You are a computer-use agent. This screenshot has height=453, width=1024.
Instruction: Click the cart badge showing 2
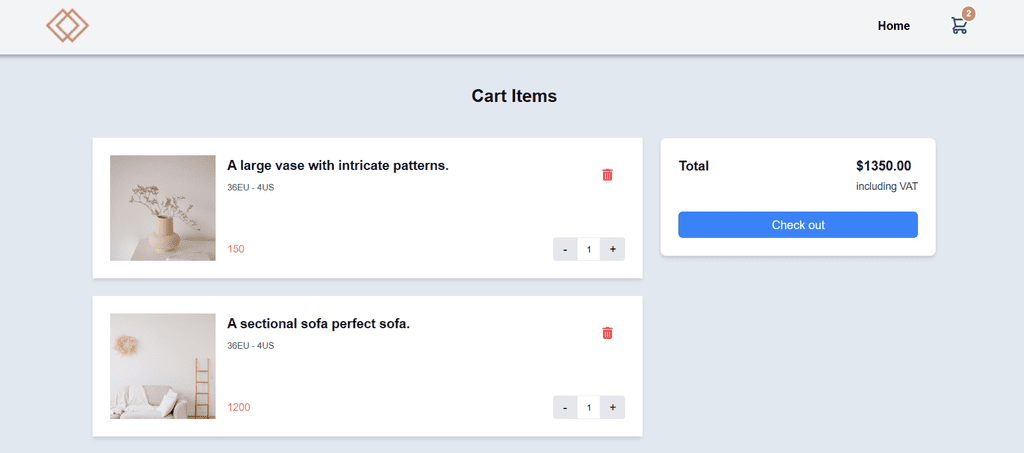click(x=968, y=14)
